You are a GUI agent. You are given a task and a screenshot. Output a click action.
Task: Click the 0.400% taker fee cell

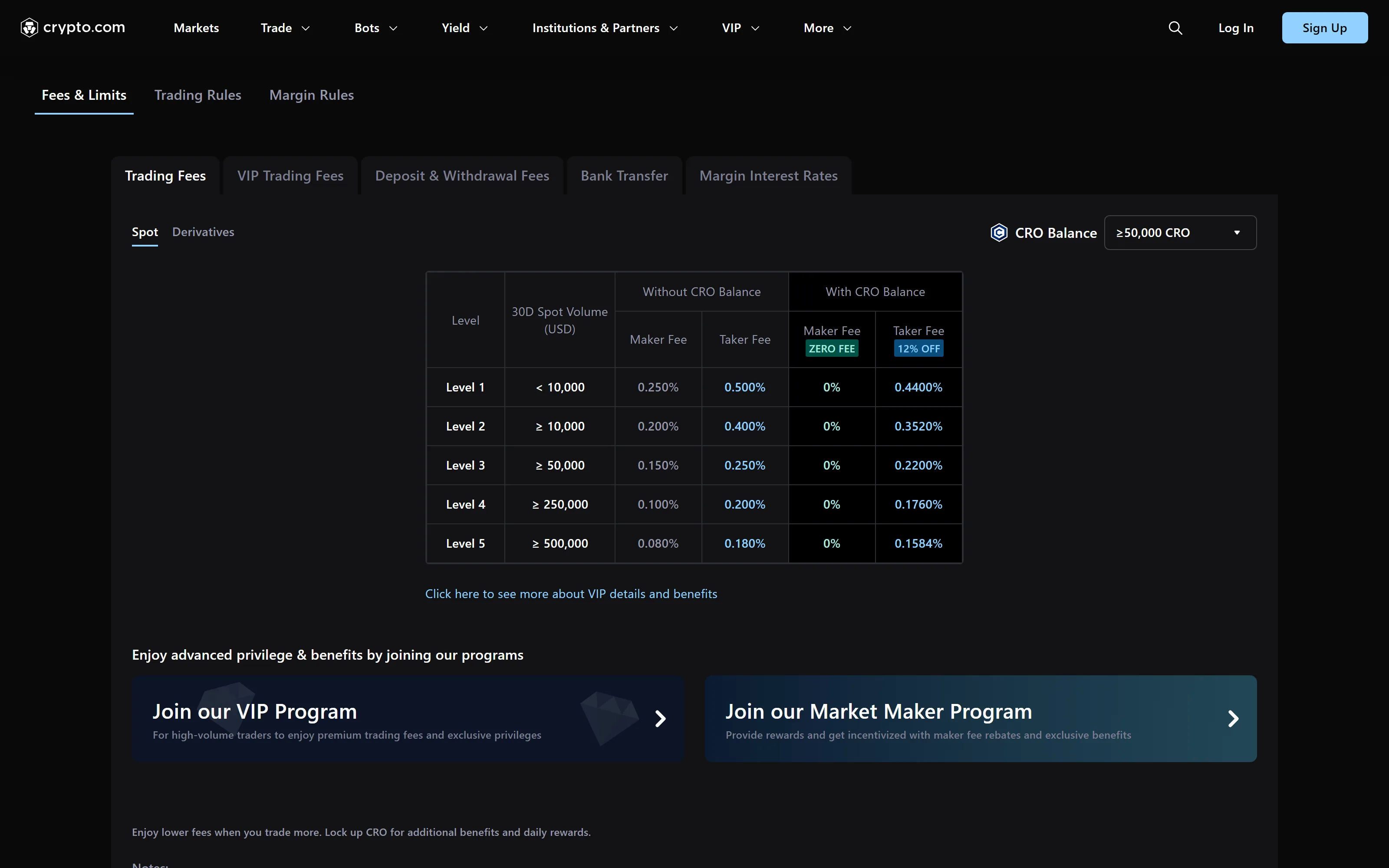pos(745,427)
